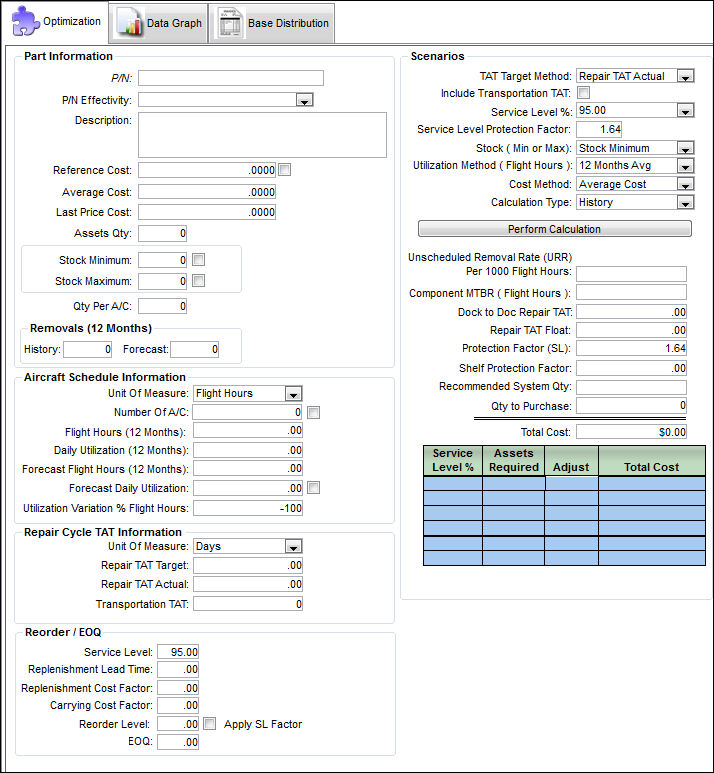This screenshot has height=773, width=714.
Task: Click the Description text area
Action: (x=262, y=135)
